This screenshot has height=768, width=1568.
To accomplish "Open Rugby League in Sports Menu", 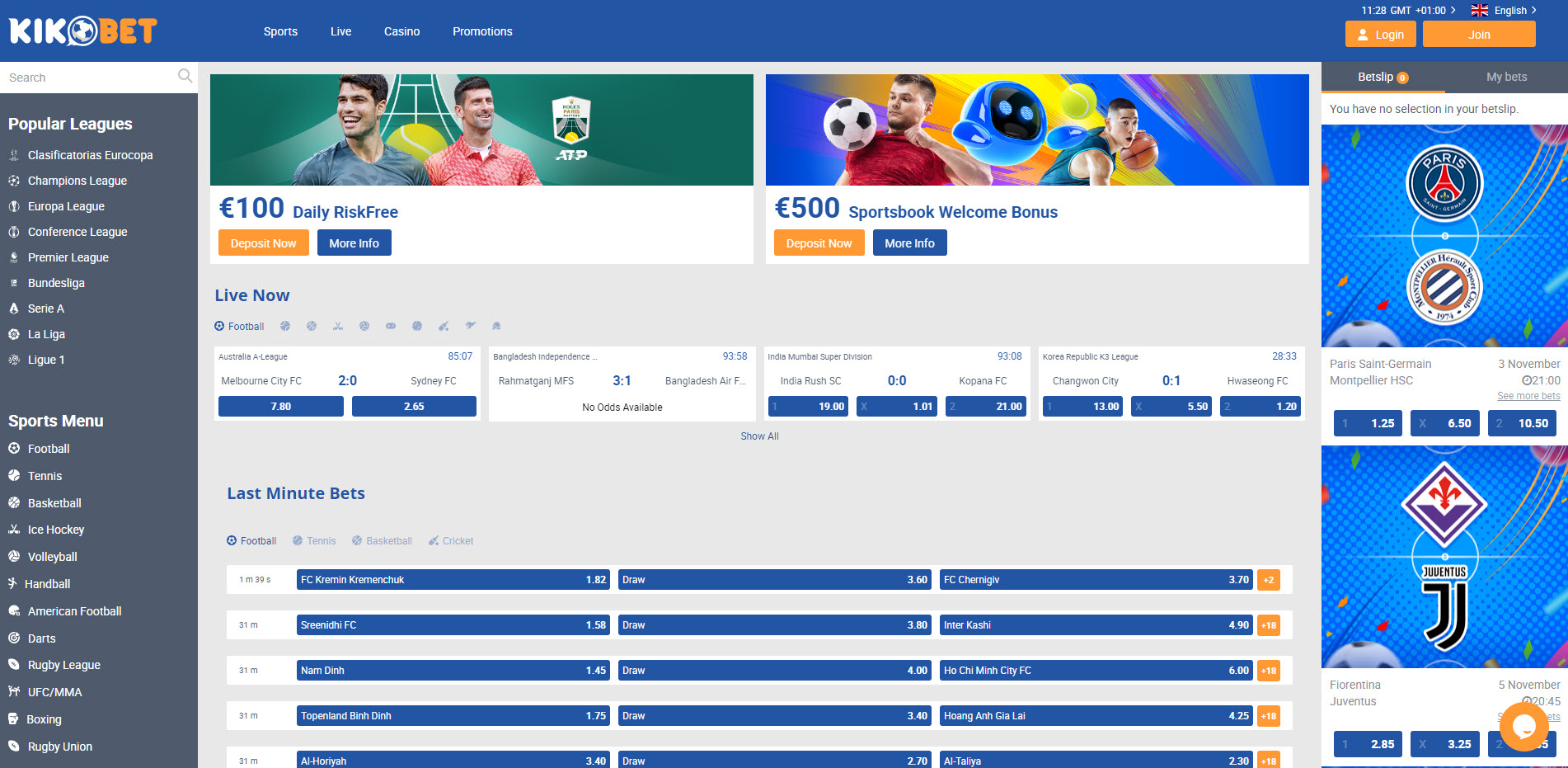I will 64,665.
